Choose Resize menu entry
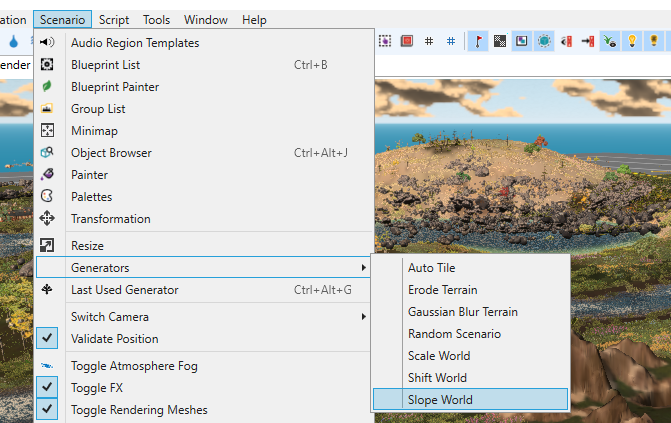 203,246
